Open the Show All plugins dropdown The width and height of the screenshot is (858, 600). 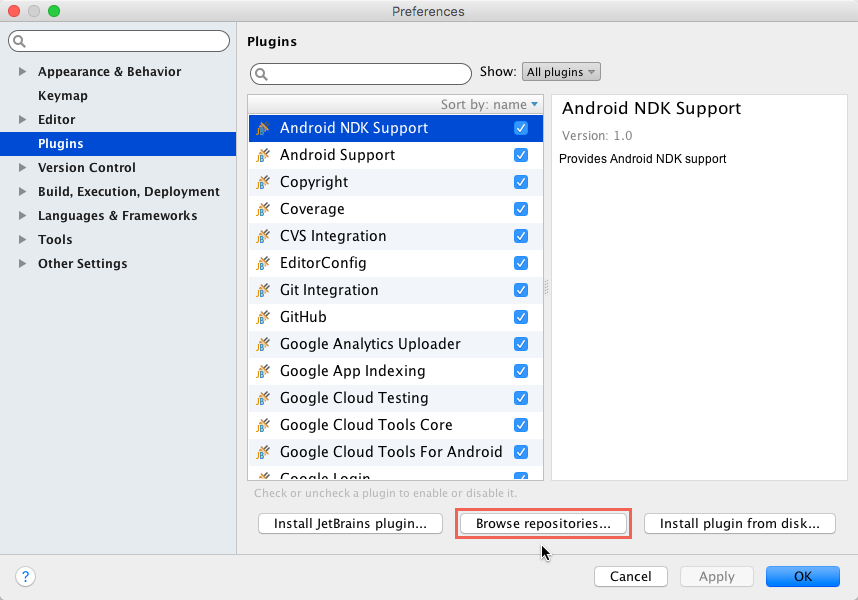(561, 72)
